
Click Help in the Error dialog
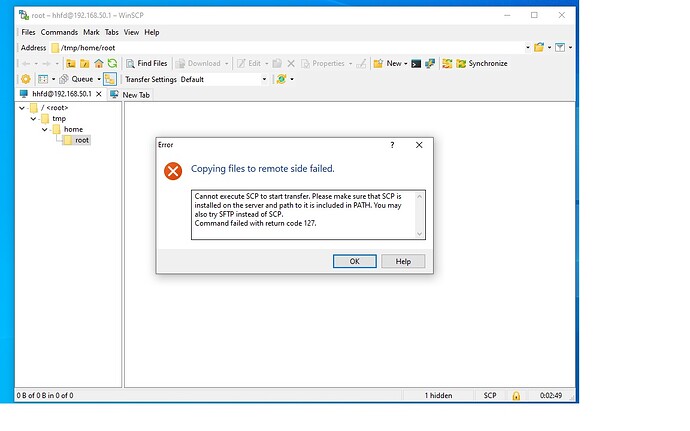pyautogui.click(x=403, y=262)
